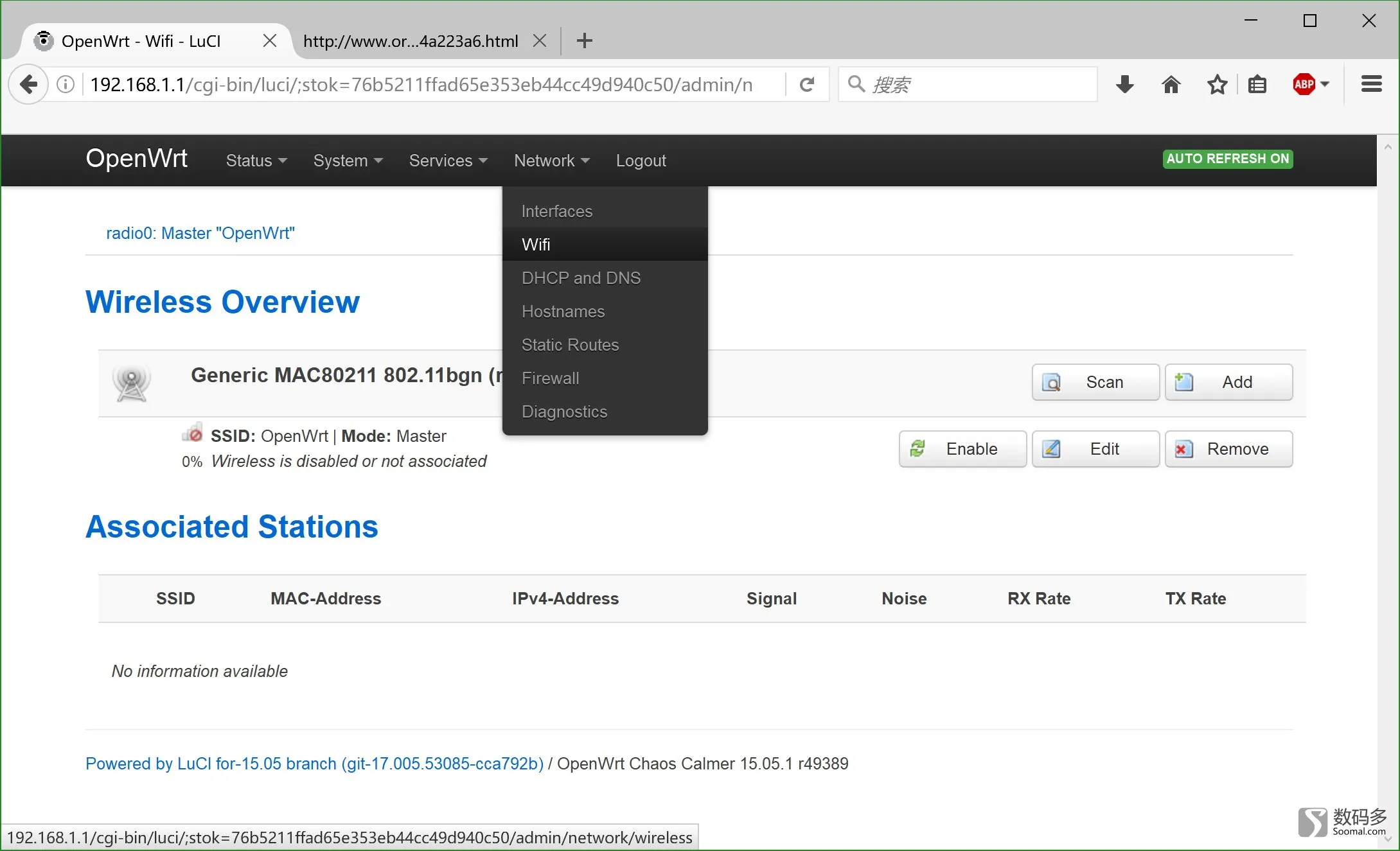Click the TX Rate column header
1400x851 pixels.
tap(1196, 599)
